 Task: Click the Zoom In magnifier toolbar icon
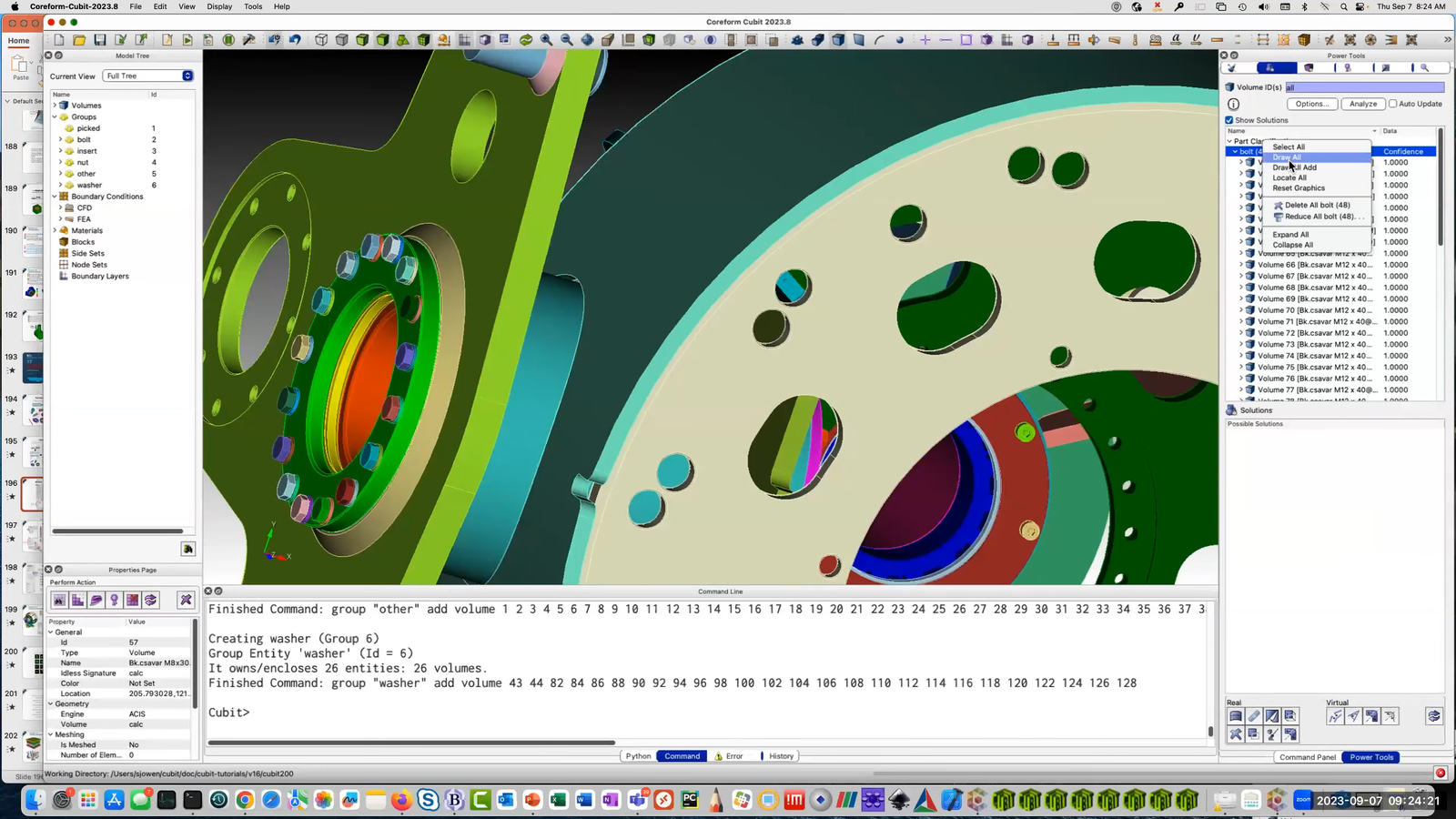[x=546, y=40]
